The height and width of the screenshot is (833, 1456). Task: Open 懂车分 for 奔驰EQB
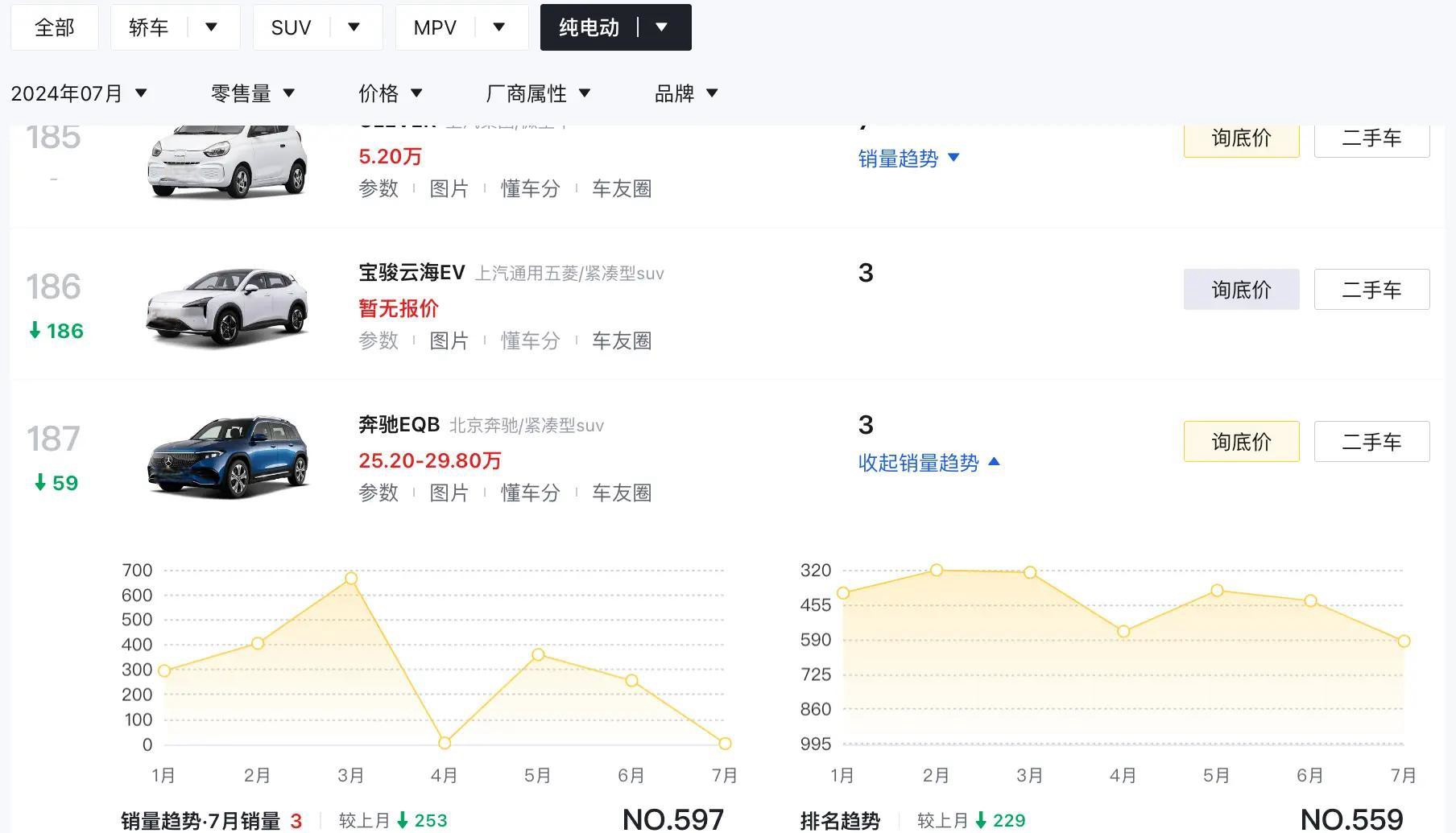point(530,493)
